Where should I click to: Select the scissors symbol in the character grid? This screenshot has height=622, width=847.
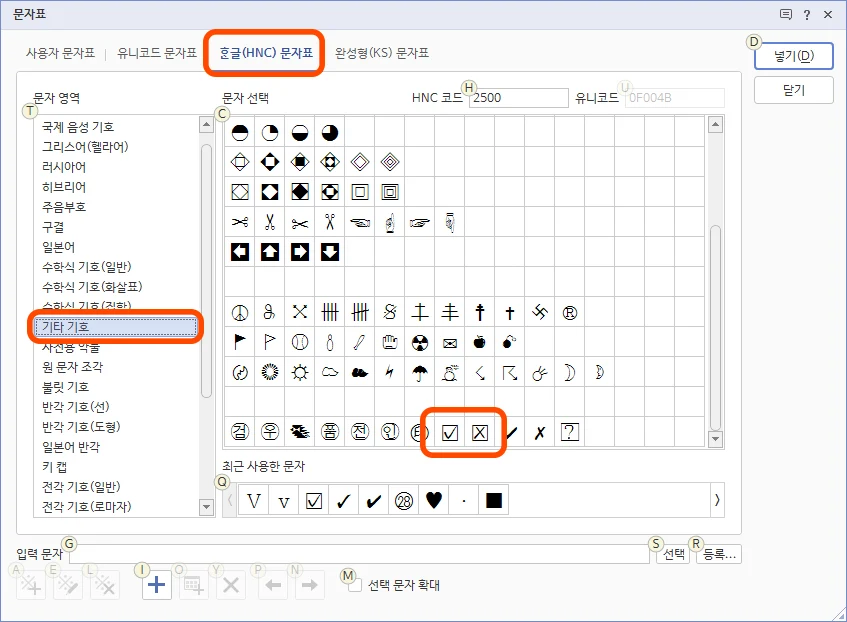pos(240,221)
